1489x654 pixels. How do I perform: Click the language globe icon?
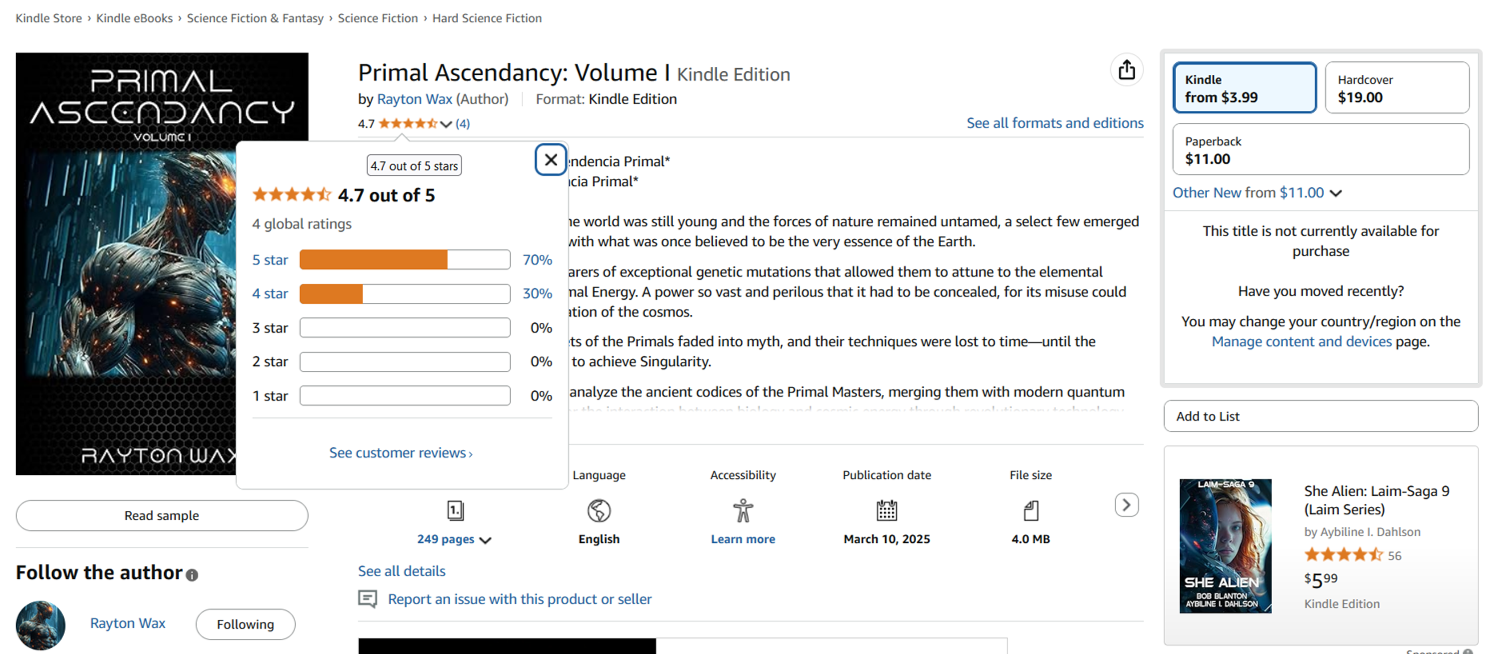[x=599, y=511]
